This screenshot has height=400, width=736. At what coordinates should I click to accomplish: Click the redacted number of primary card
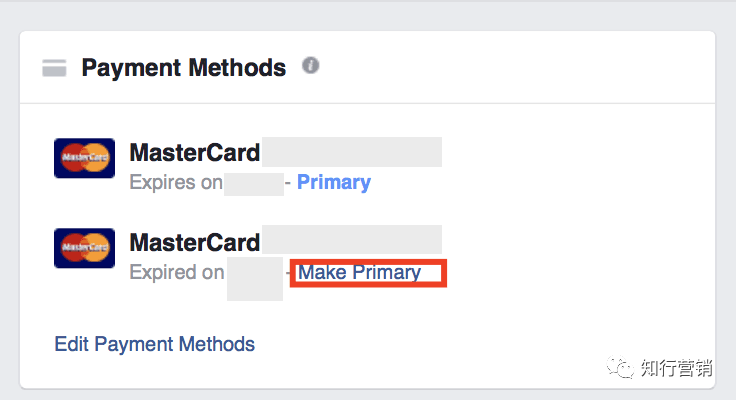[352, 152]
